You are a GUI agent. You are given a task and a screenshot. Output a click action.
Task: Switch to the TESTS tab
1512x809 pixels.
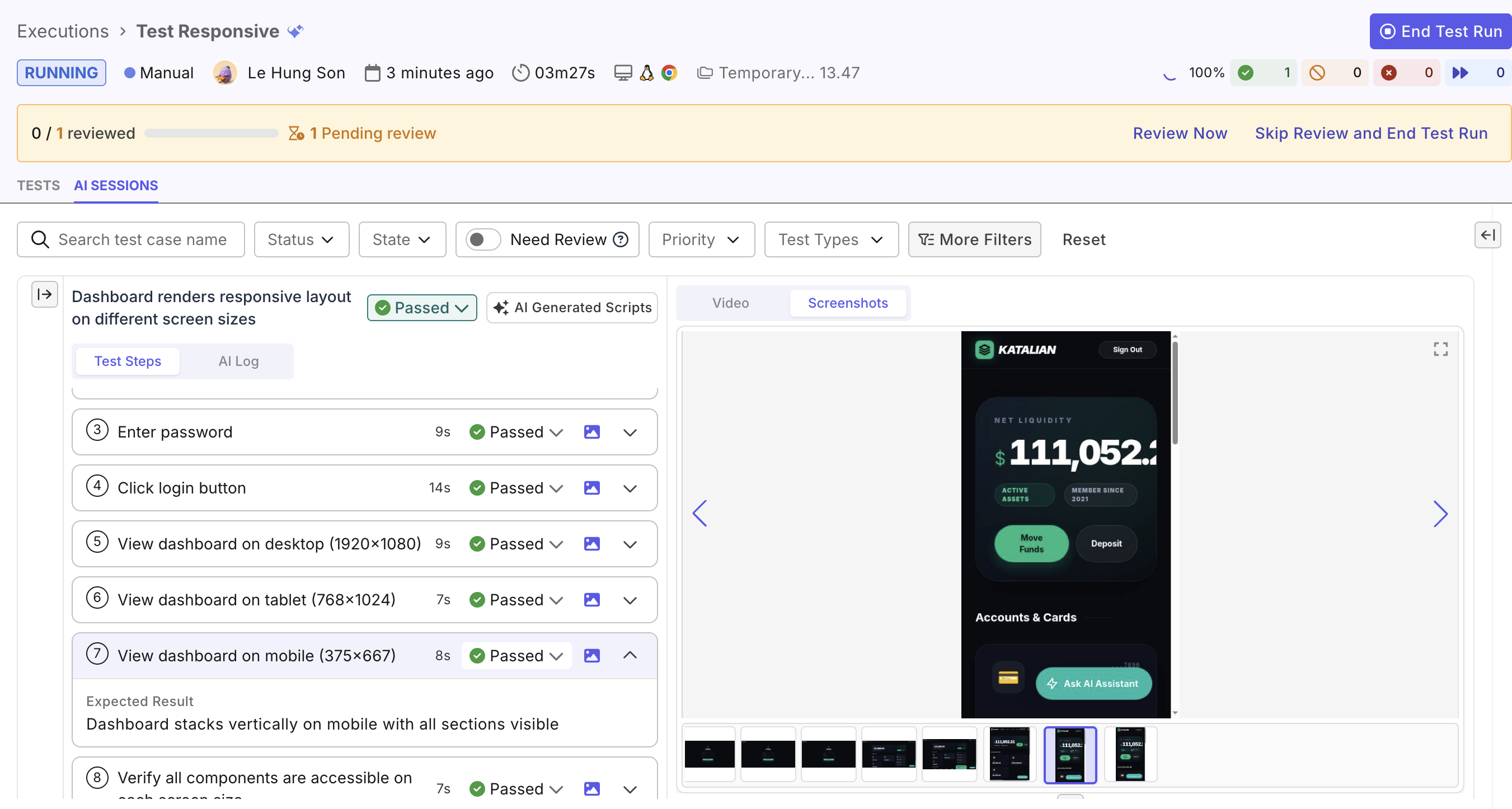tap(38, 185)
